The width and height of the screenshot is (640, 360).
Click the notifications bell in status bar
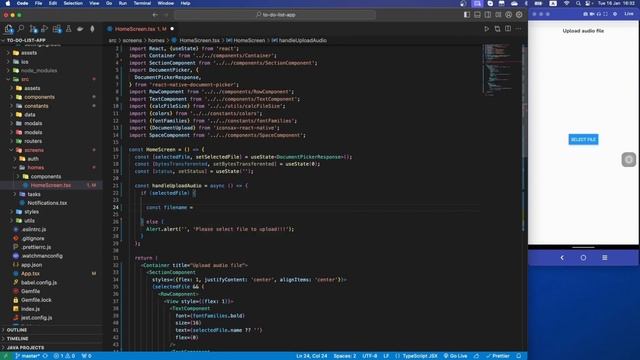[x=518, y=356]
